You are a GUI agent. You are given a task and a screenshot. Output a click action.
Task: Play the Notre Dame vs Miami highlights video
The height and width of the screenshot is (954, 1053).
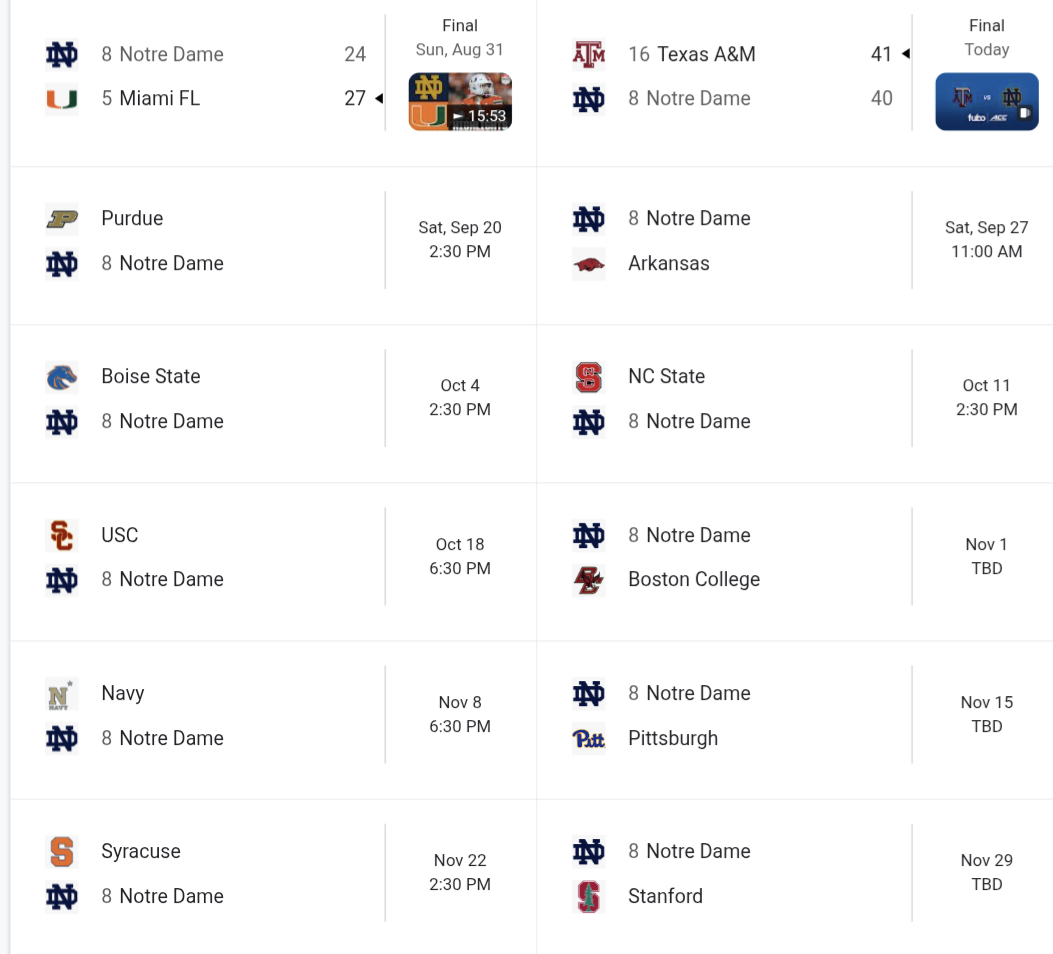click(460, 101)
